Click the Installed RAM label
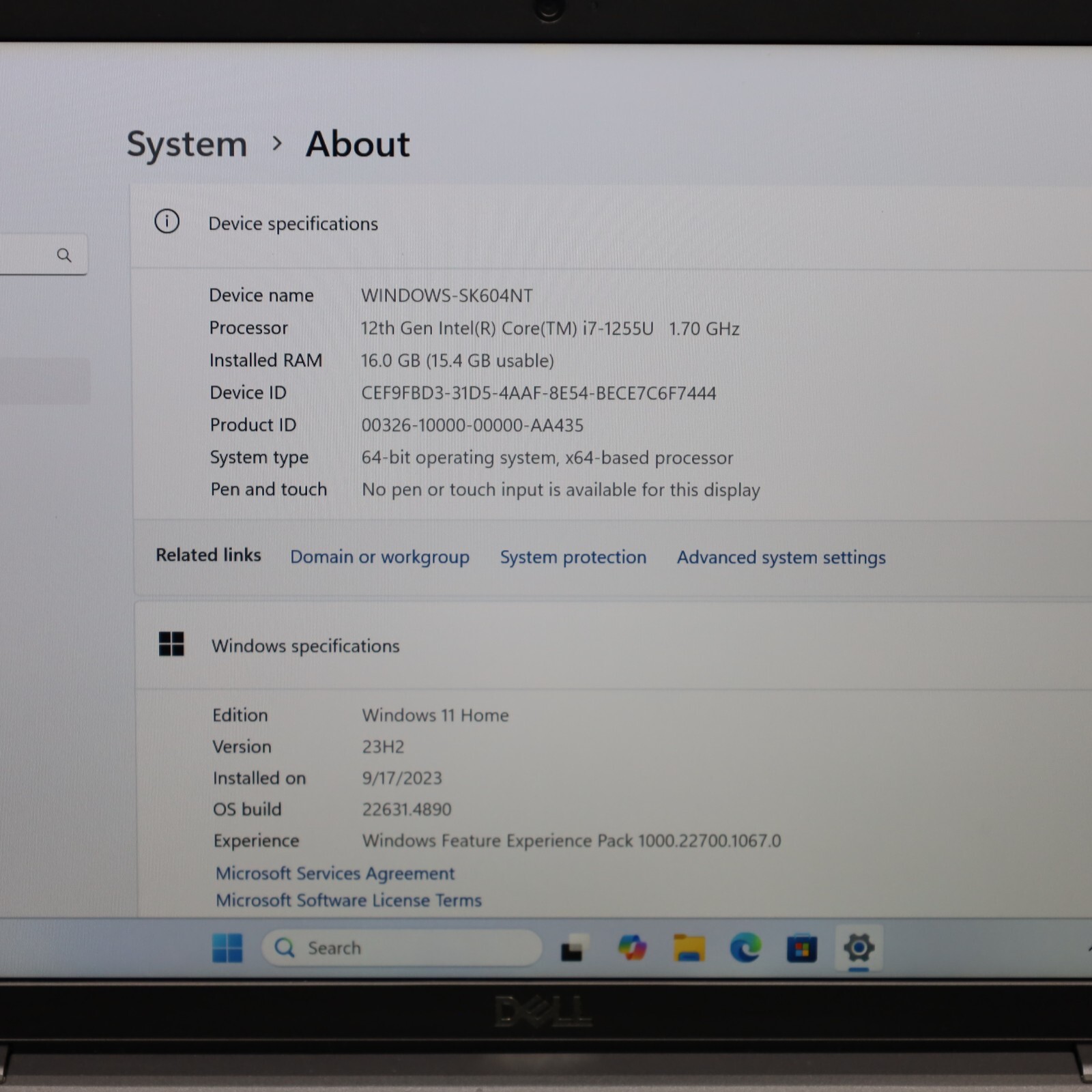This screenshot has width=1092, height=1092. [265, 360]
